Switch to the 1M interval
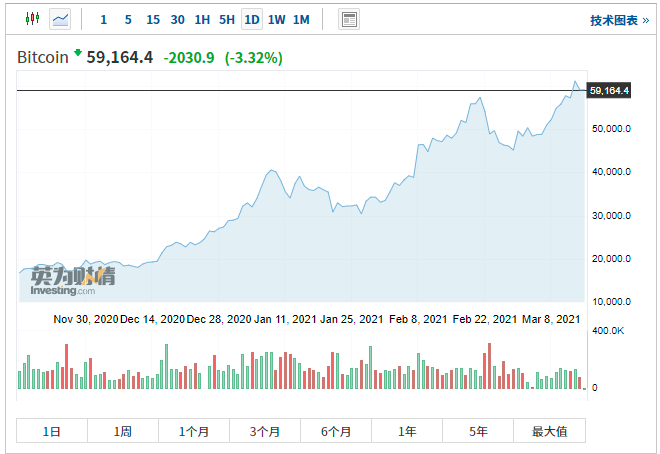 click(301, 19)
